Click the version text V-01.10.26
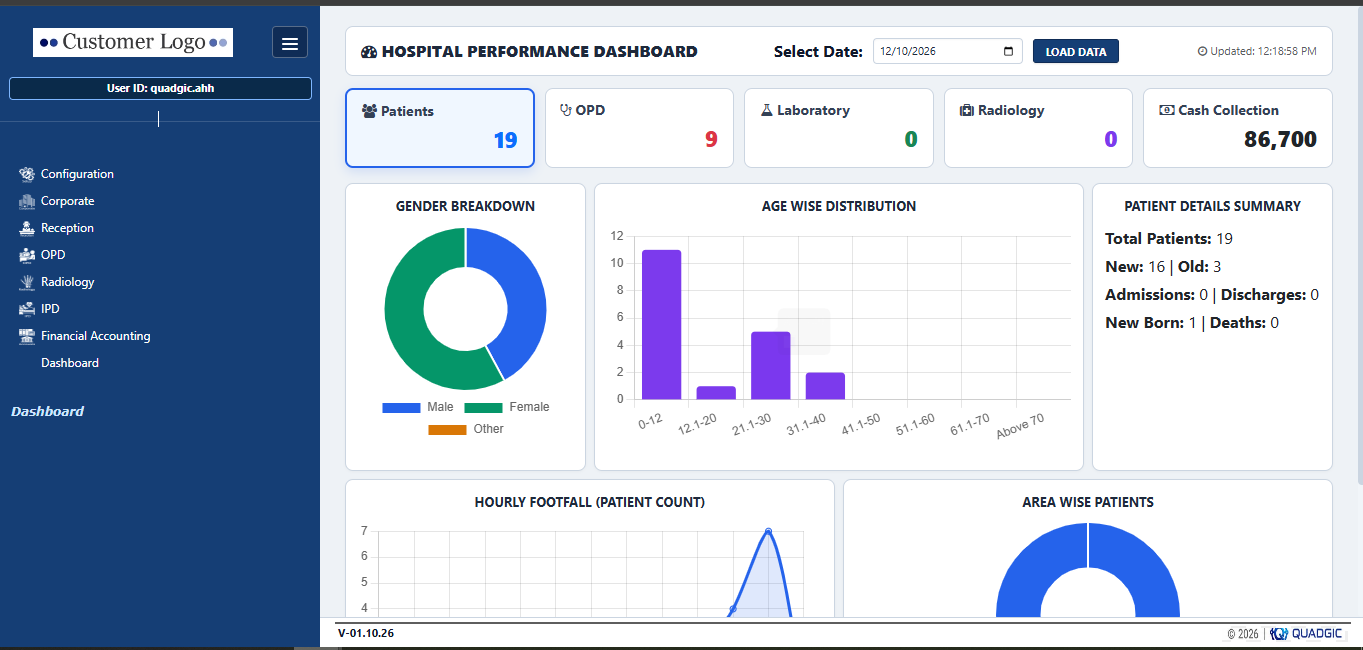The image size is (1363, 650). tap(366, 633)
